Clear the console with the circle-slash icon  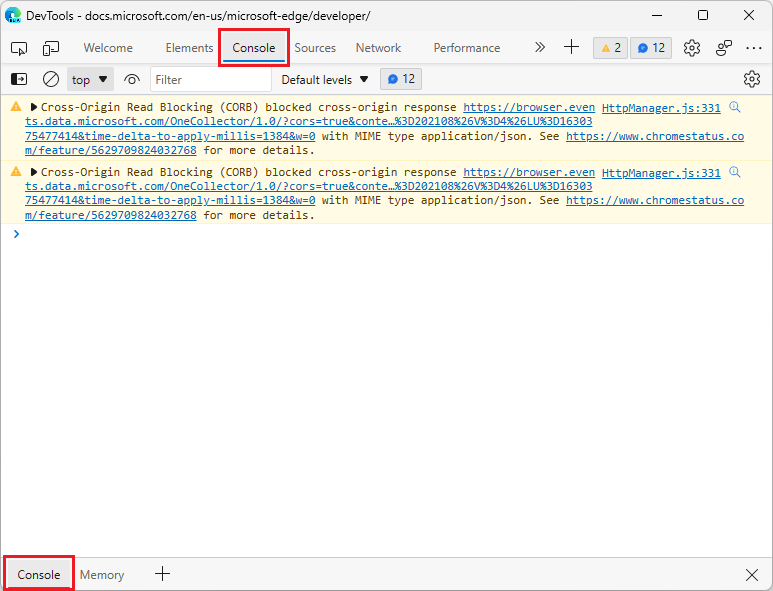51,79
